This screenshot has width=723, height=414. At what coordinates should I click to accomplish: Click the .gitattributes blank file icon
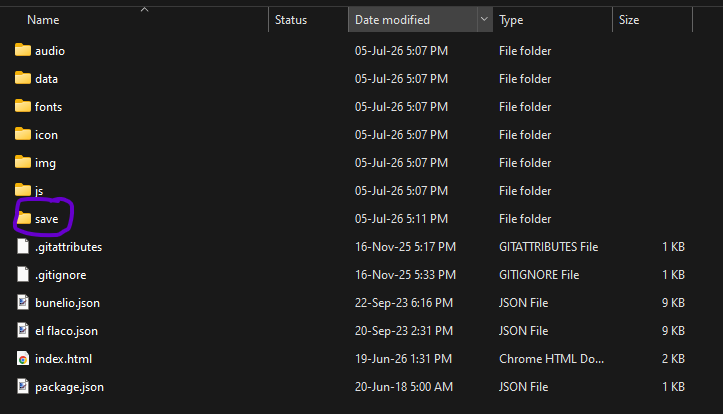[x=23, y=246]
